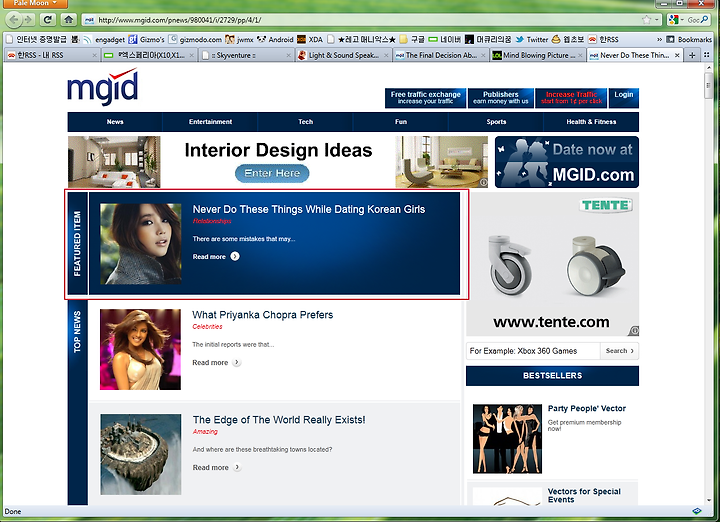
Task: Click the Priyanka Chopra thumbnail
Action: coord(140,349)
